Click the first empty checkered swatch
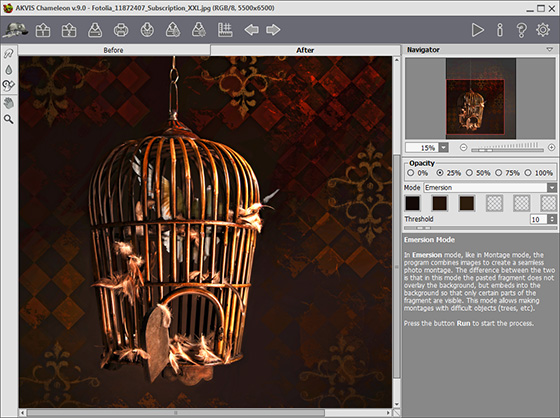 [x=494, y=203]
